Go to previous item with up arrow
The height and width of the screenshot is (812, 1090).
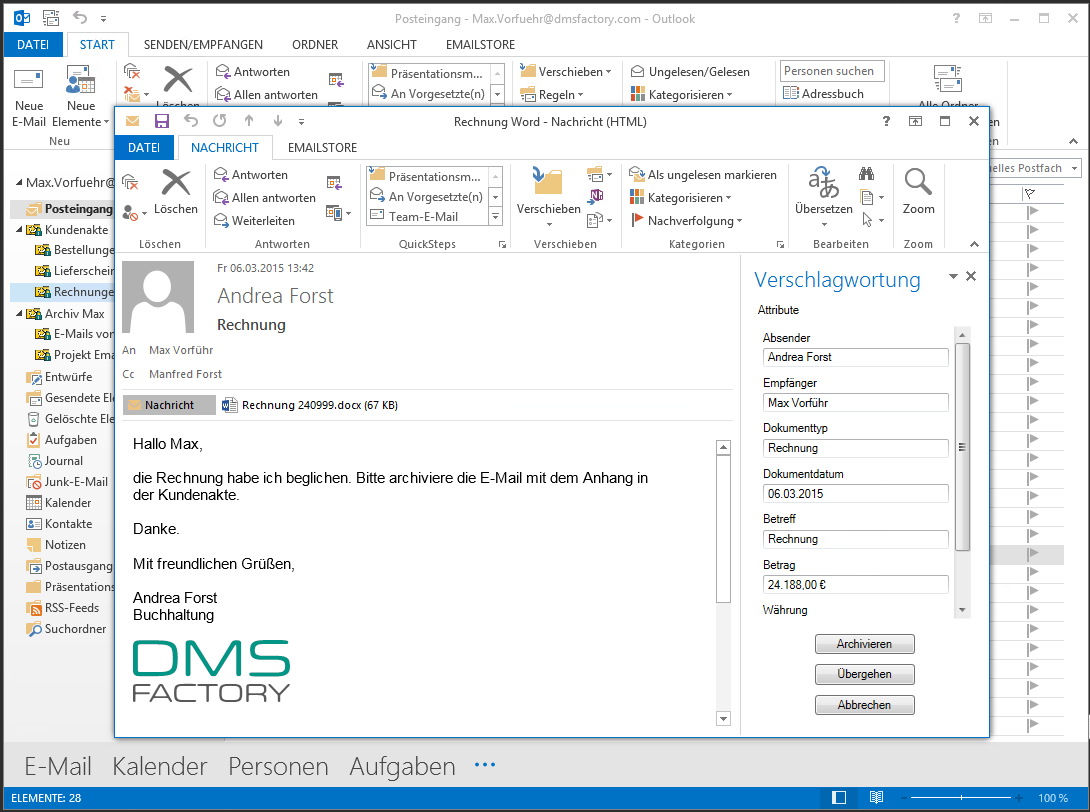click(x=249, y=121)
